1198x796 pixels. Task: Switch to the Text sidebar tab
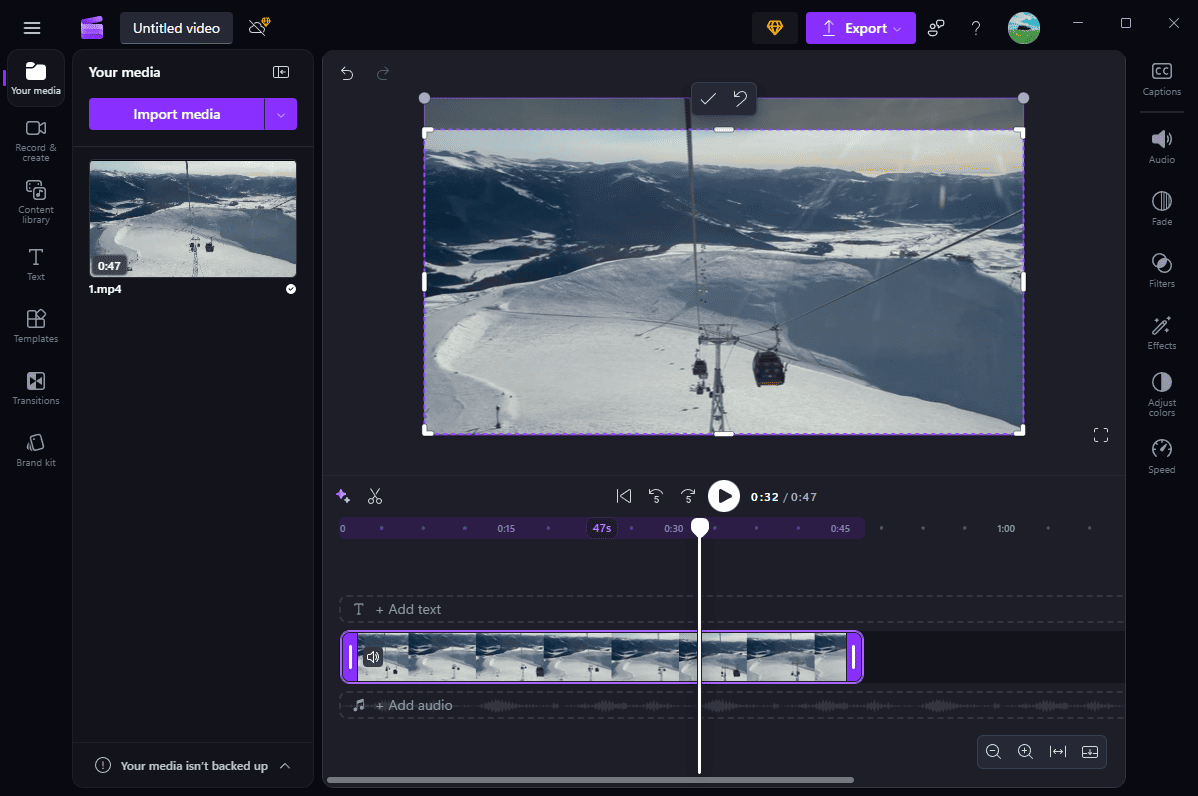(x=35, y=263)
